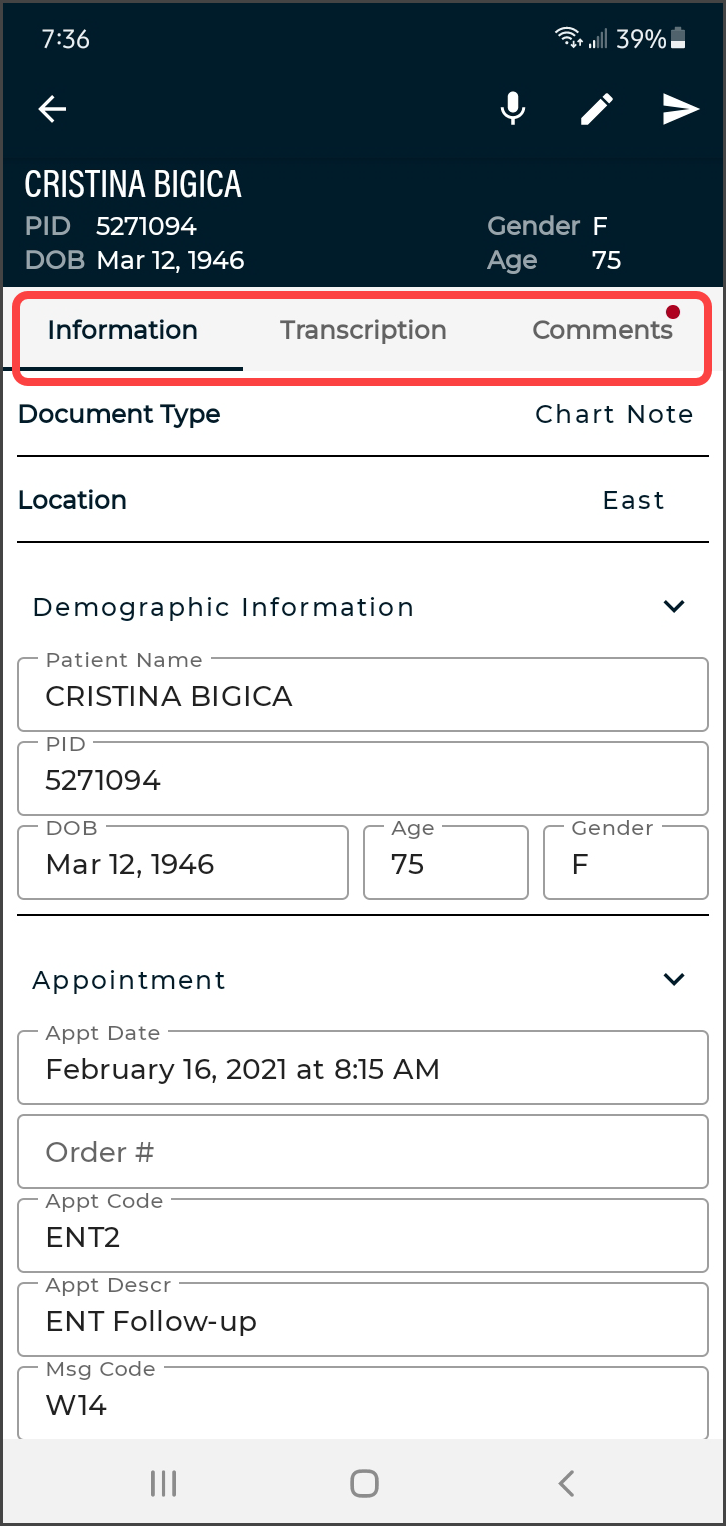
Task: Select the Information tab
Action: click(x=123, y=331)
